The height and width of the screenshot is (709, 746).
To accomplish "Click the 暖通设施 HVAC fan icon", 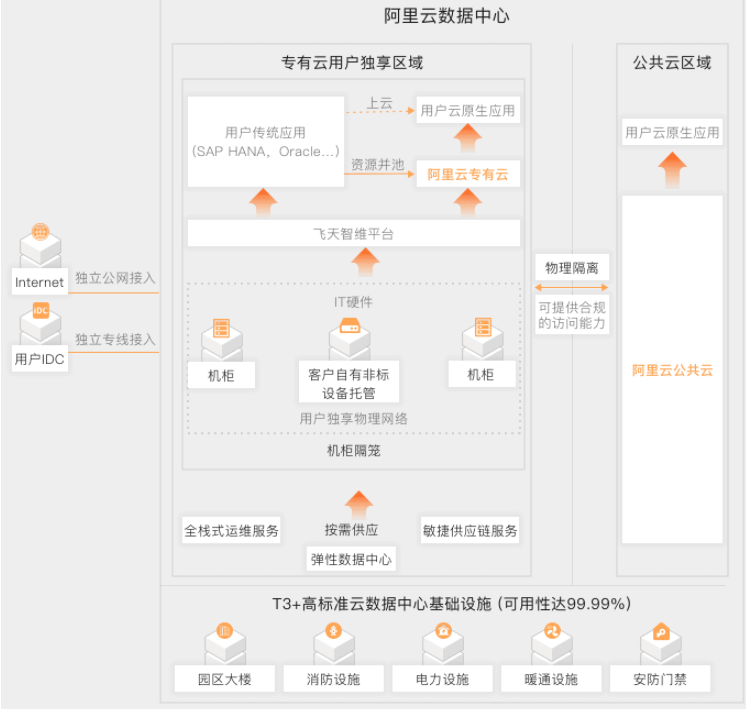I will pyautogui.click(x=552, y=631).
